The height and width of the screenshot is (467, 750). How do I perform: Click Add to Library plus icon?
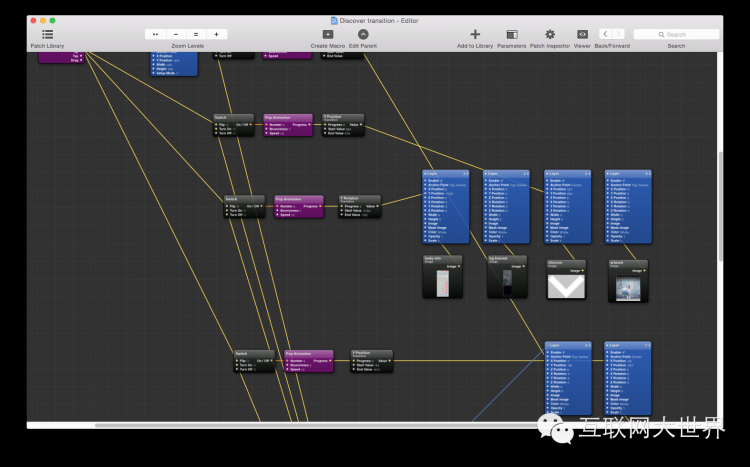475,34
